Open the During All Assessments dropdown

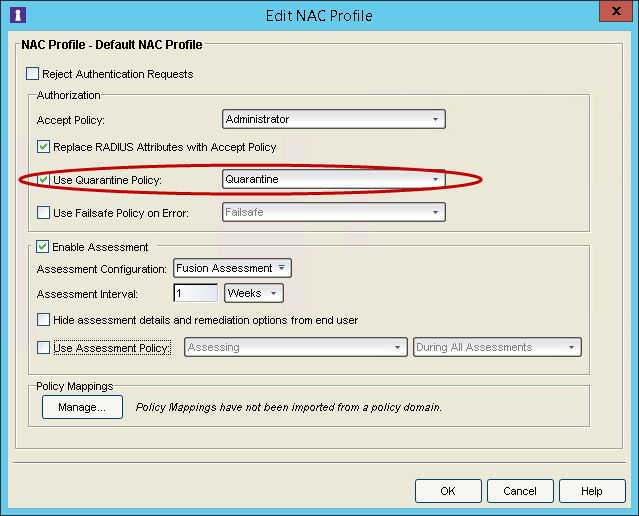pos(497,347)
